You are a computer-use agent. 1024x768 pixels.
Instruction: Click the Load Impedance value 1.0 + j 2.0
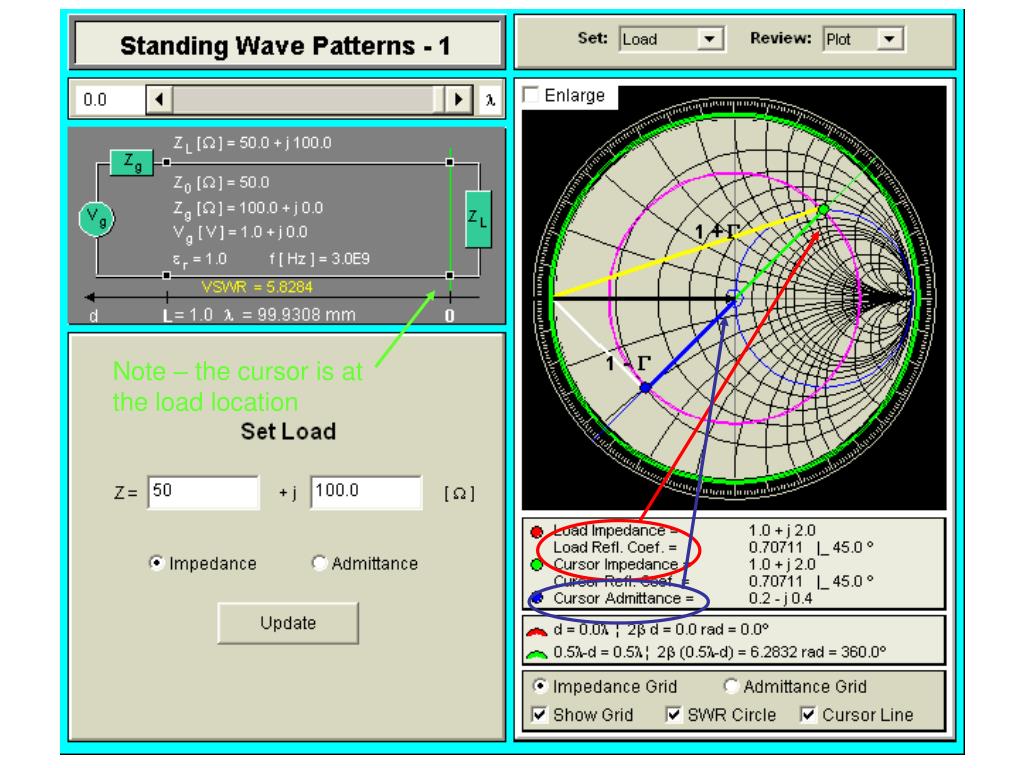[782, 530]
